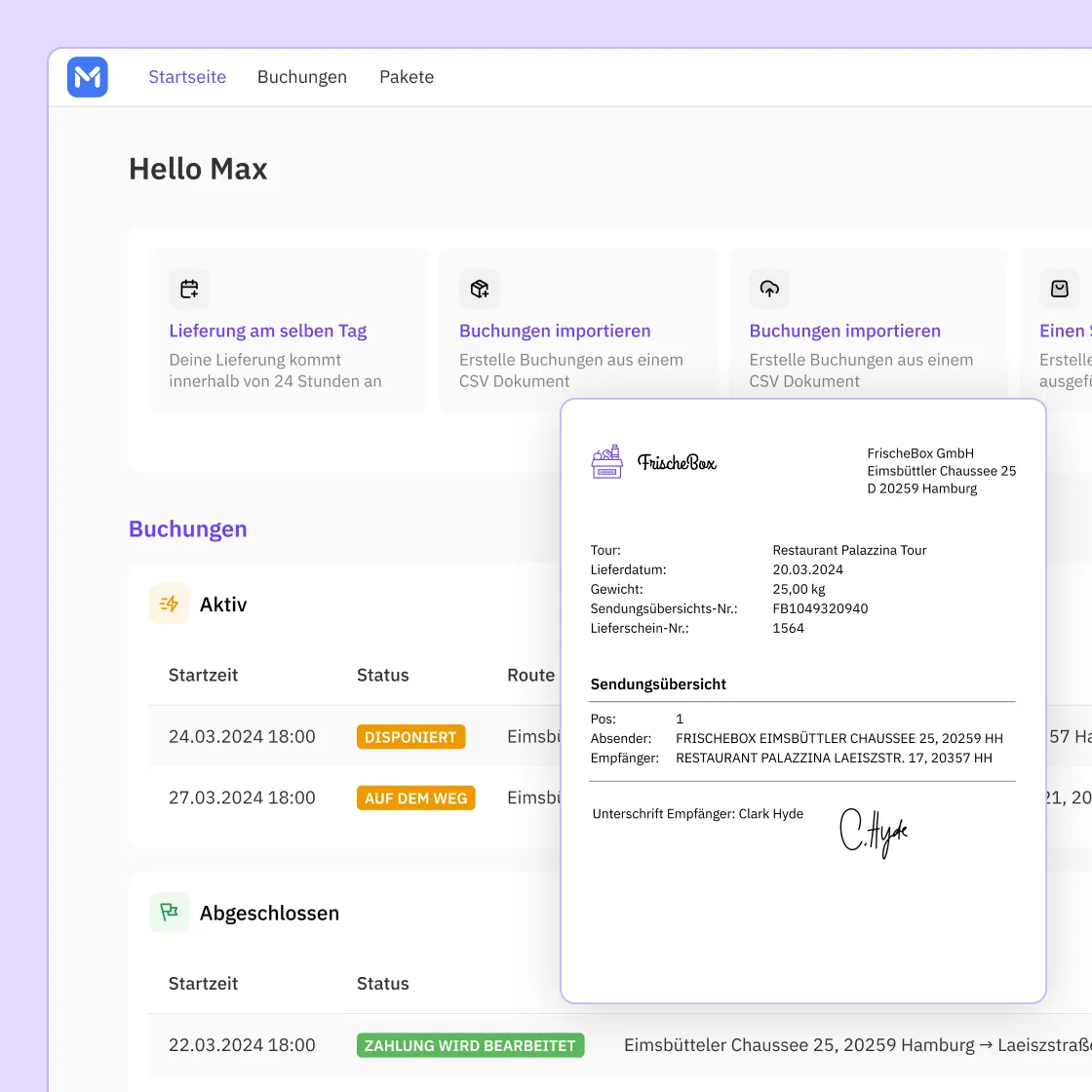Click the lightning icon next to Aktiv

tap(169, 604)
